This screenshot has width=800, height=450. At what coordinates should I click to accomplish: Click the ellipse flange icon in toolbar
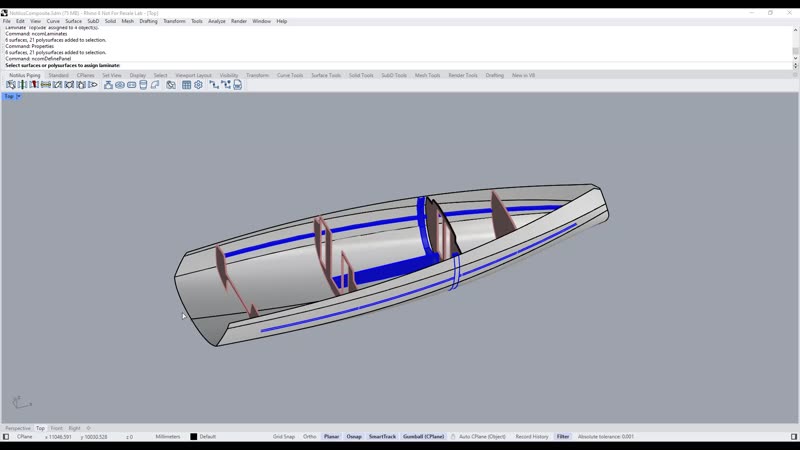point(120,85)
